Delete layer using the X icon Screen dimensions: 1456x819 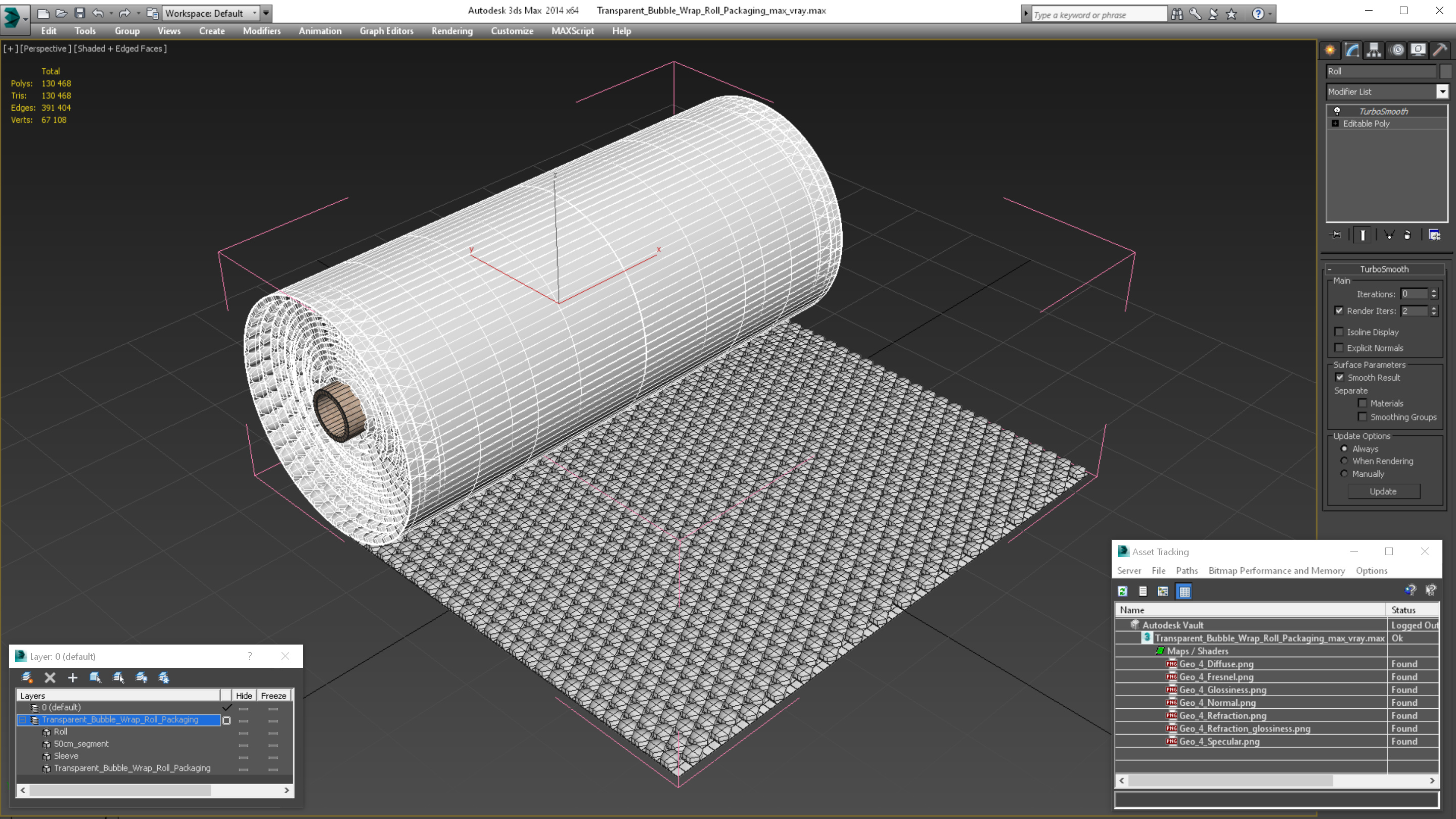click(50, 677)
